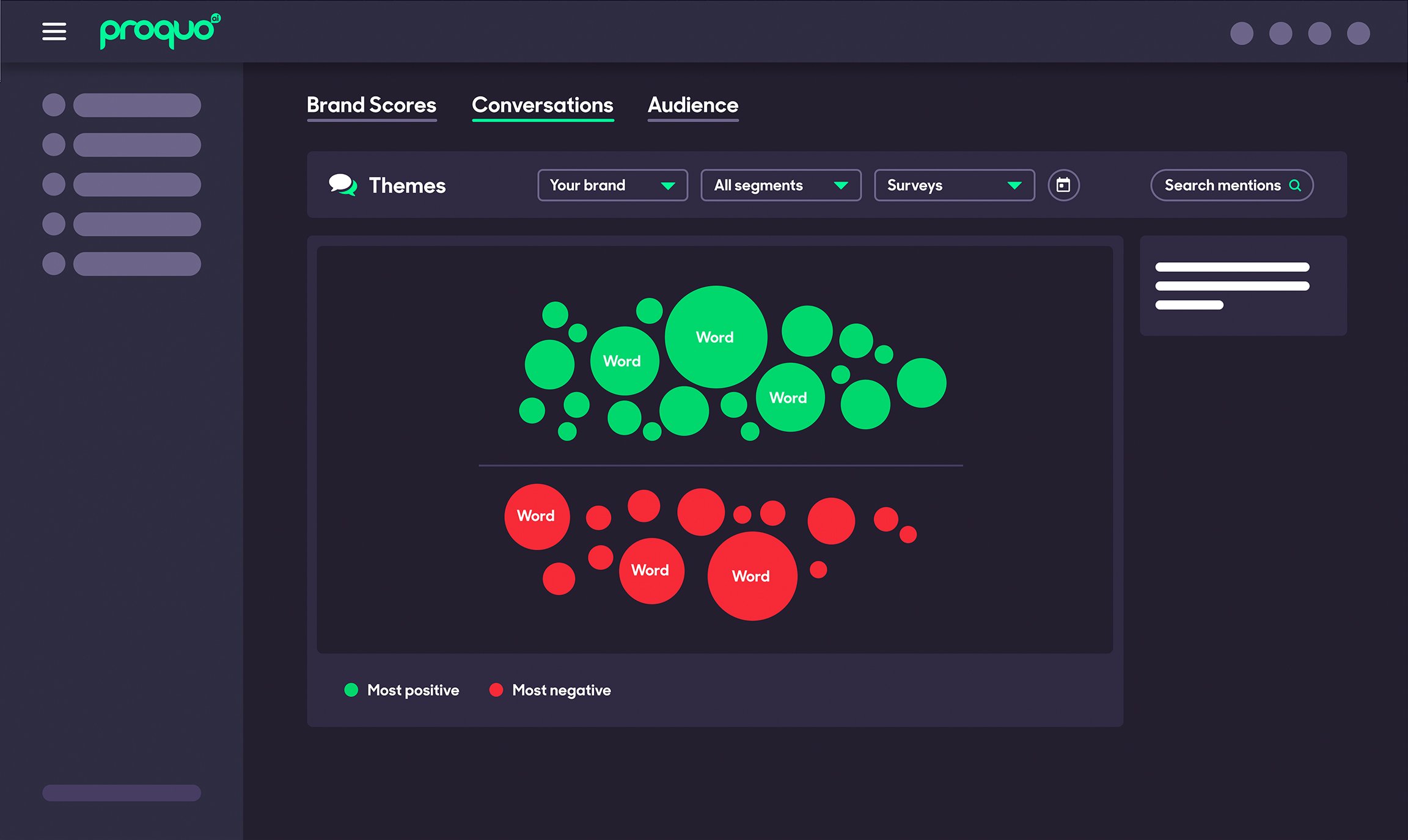This screenshot has height=840, width=1408.
Task: Click the Most positive legend label
Action: [x=413, y=690]
